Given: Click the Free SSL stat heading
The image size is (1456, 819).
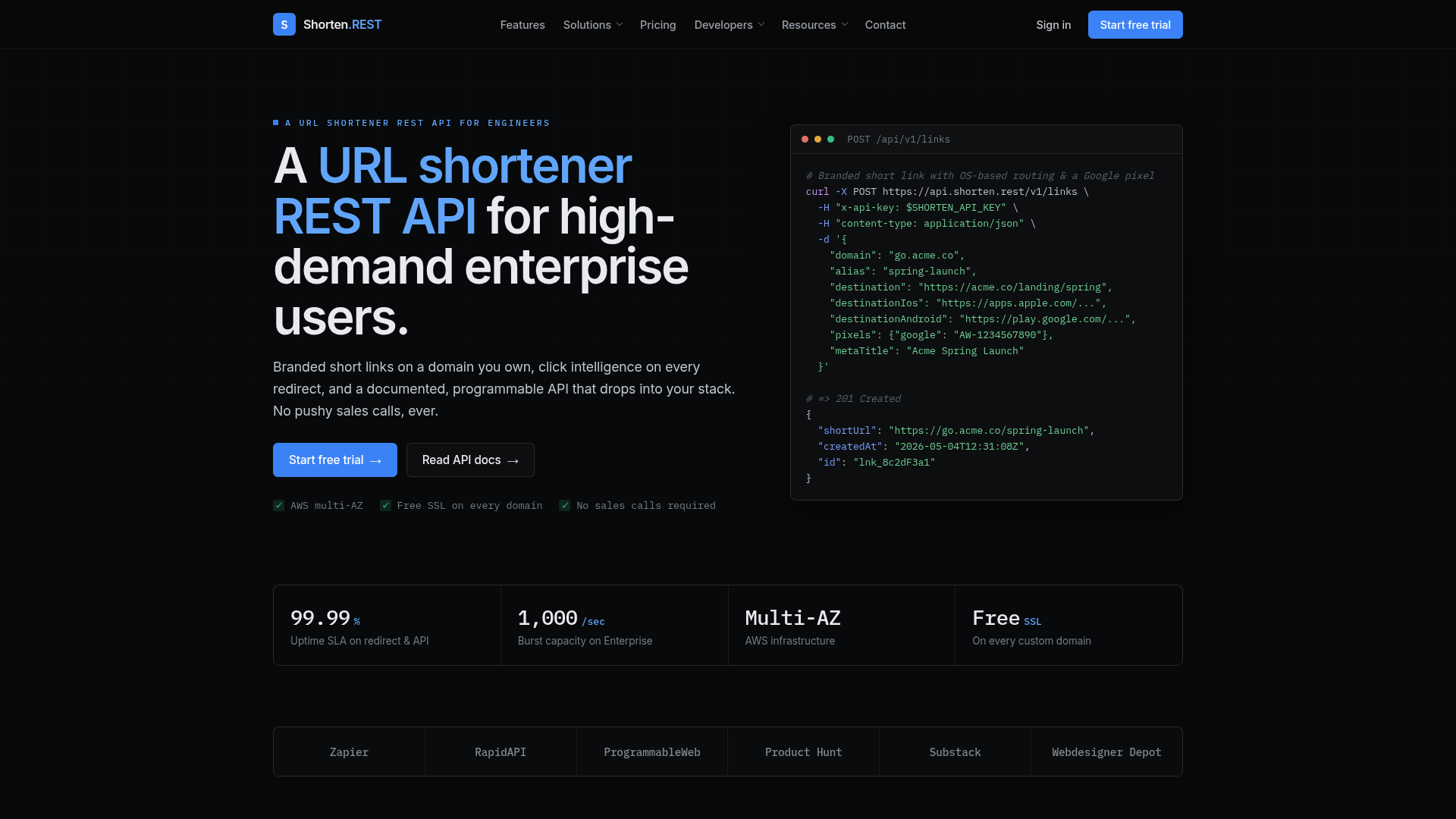Looking at the screenshot, I should [x=1007, y=618].
